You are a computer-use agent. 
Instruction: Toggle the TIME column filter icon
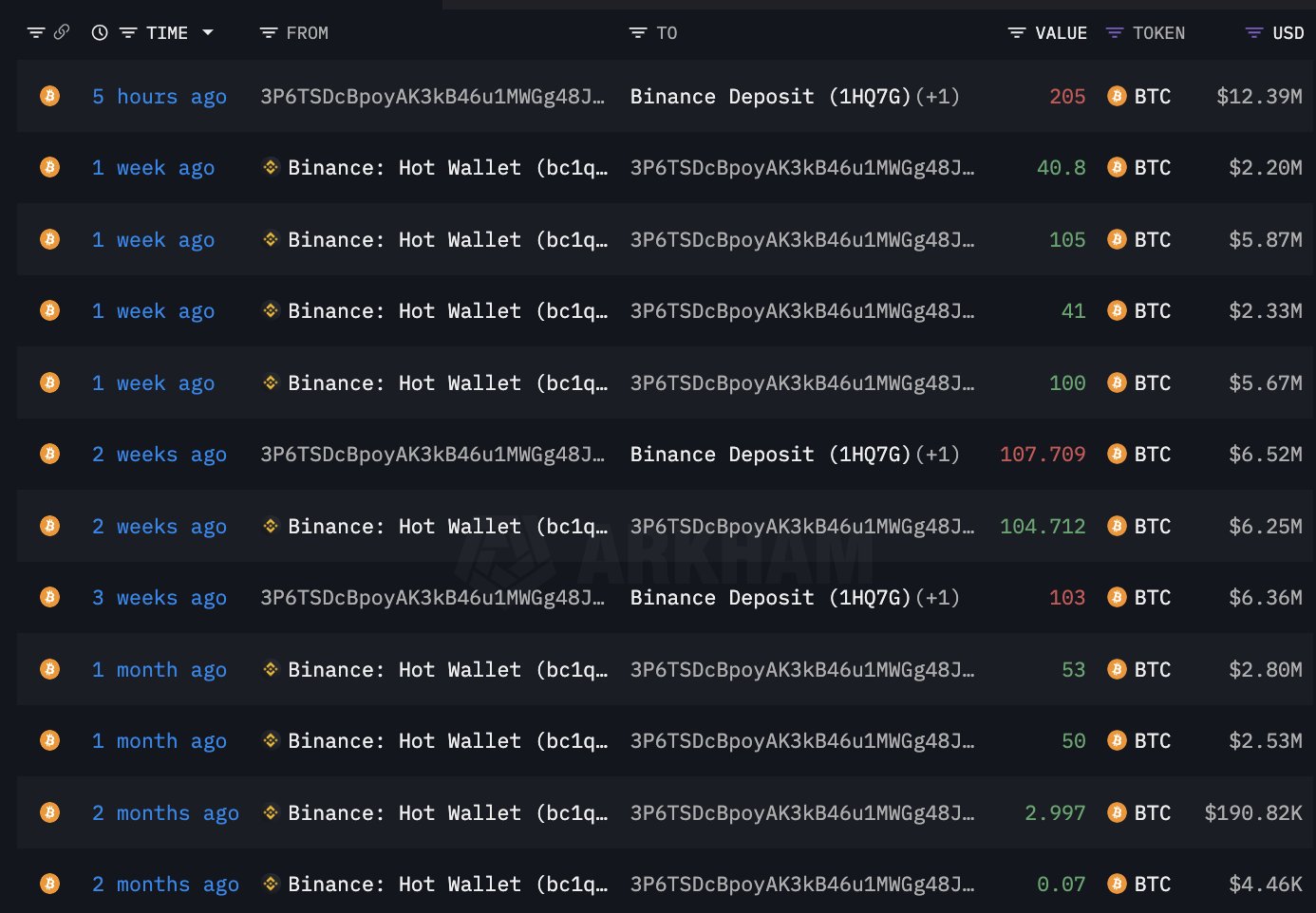[128, 31]
